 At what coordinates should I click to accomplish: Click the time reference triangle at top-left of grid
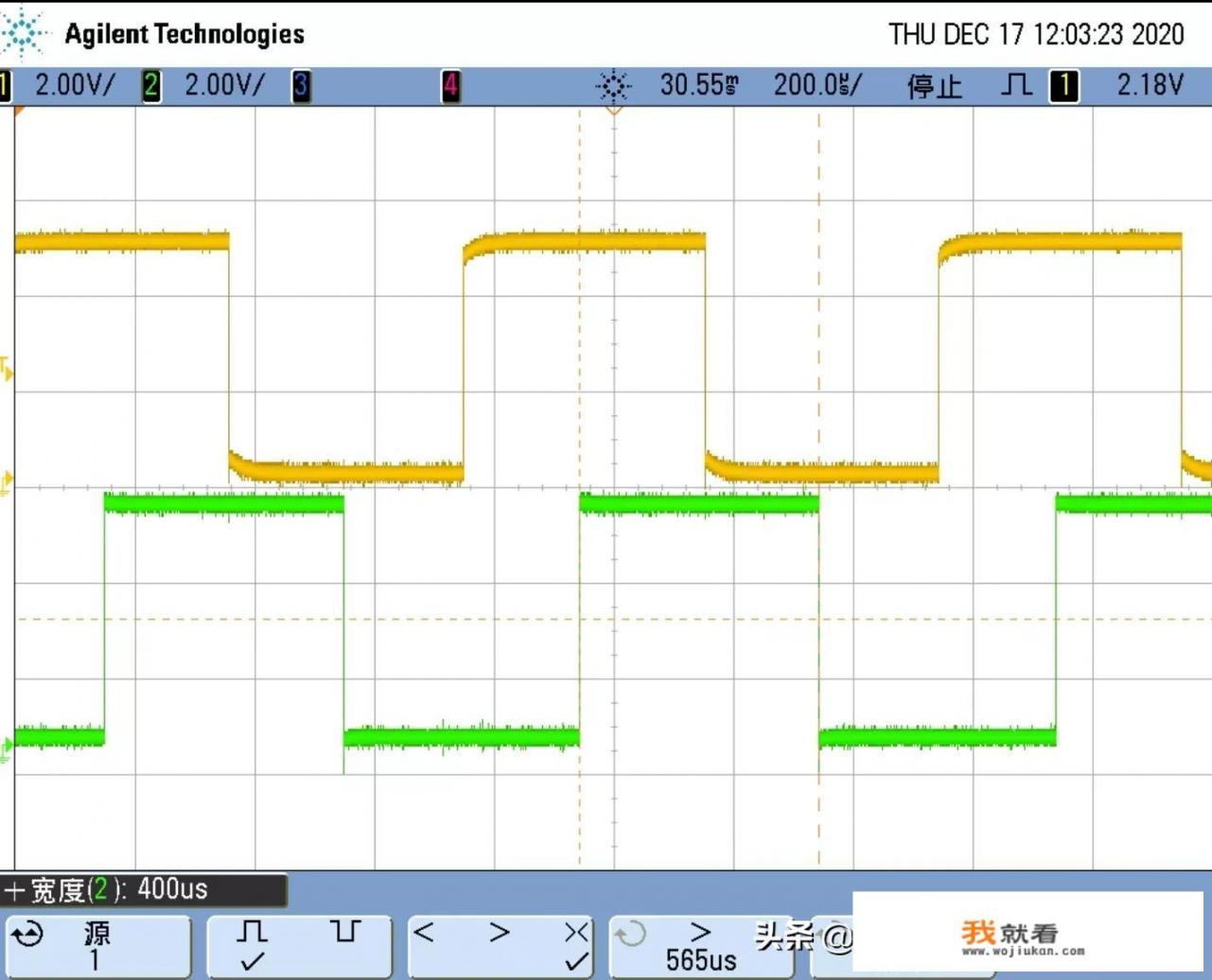click(19, 112)
